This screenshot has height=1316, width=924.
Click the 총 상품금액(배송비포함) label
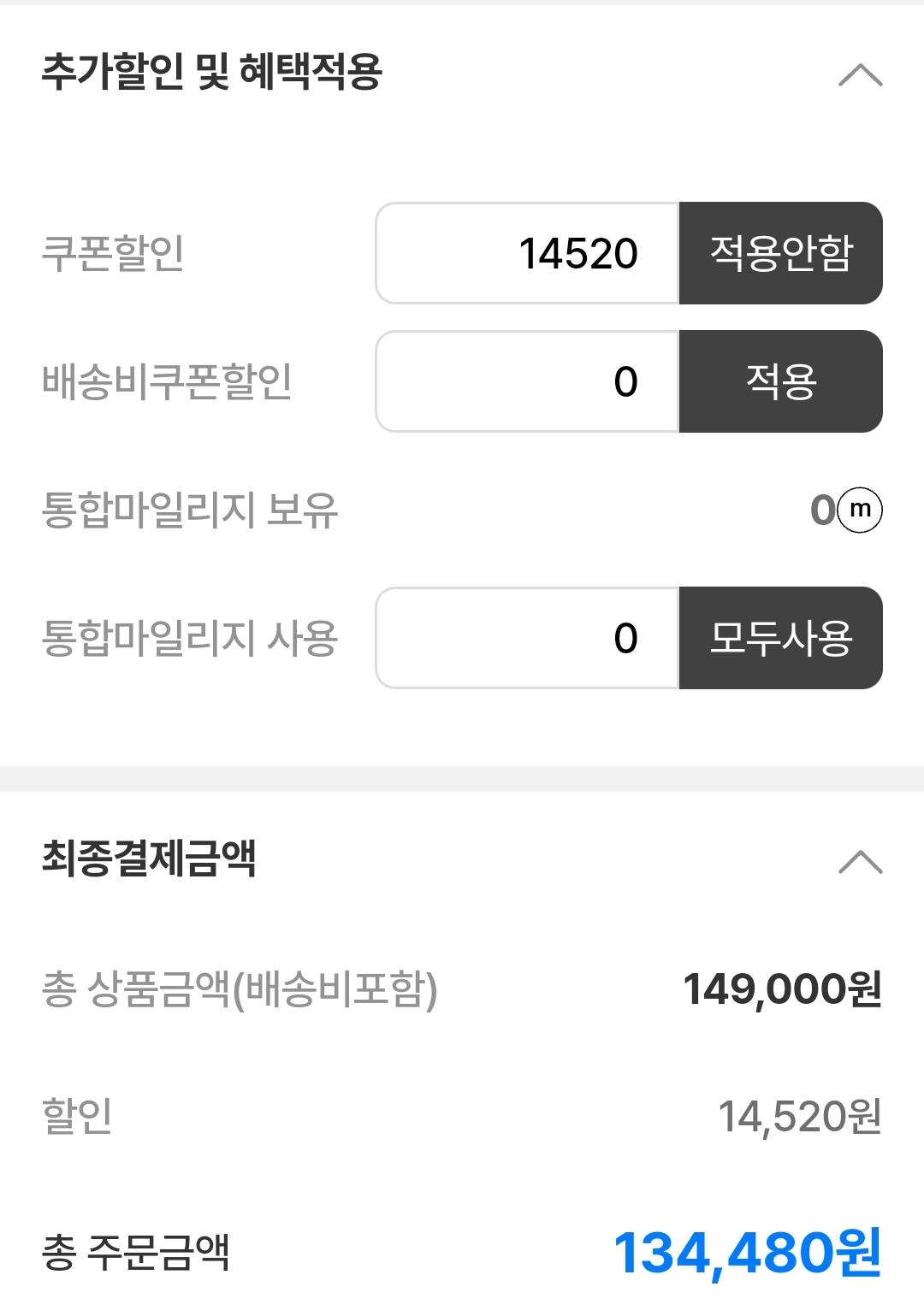point(240,989)
